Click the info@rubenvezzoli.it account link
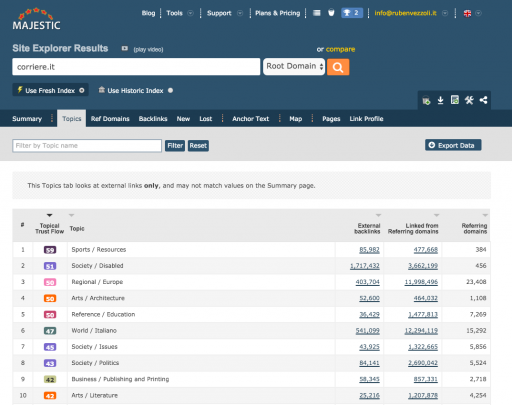The image size is (512, 405). pos(405,13)
